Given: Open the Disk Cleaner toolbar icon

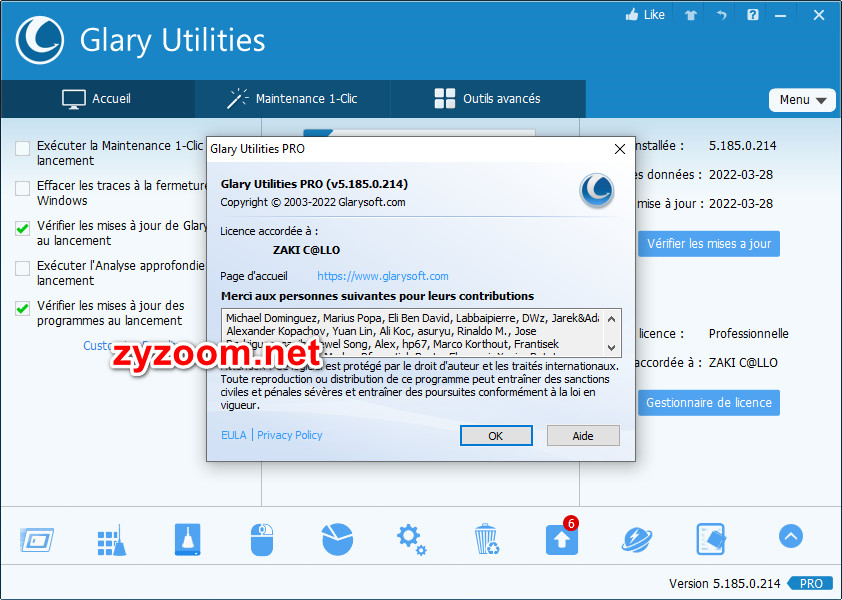Looking at the screenshot, I should 37,540.
